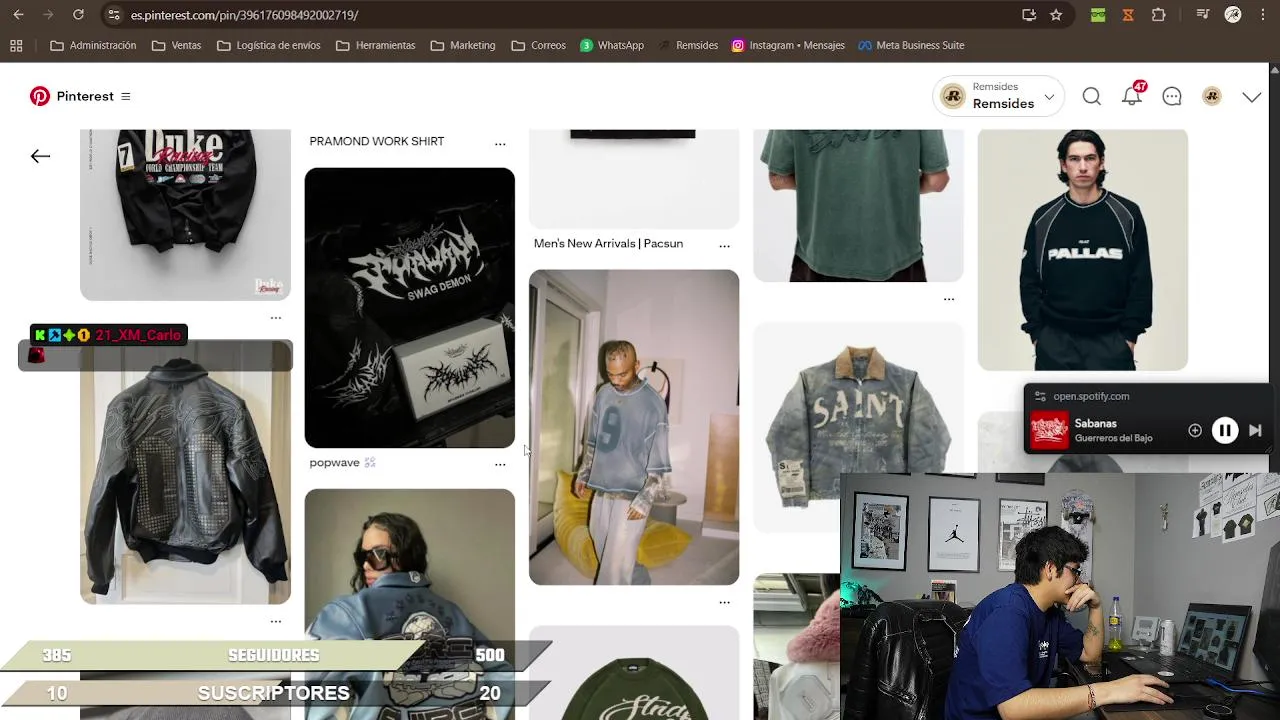Skip to next track in Spotify mini player
This screenshot has height=720, width=1280.
(1255, 430)
